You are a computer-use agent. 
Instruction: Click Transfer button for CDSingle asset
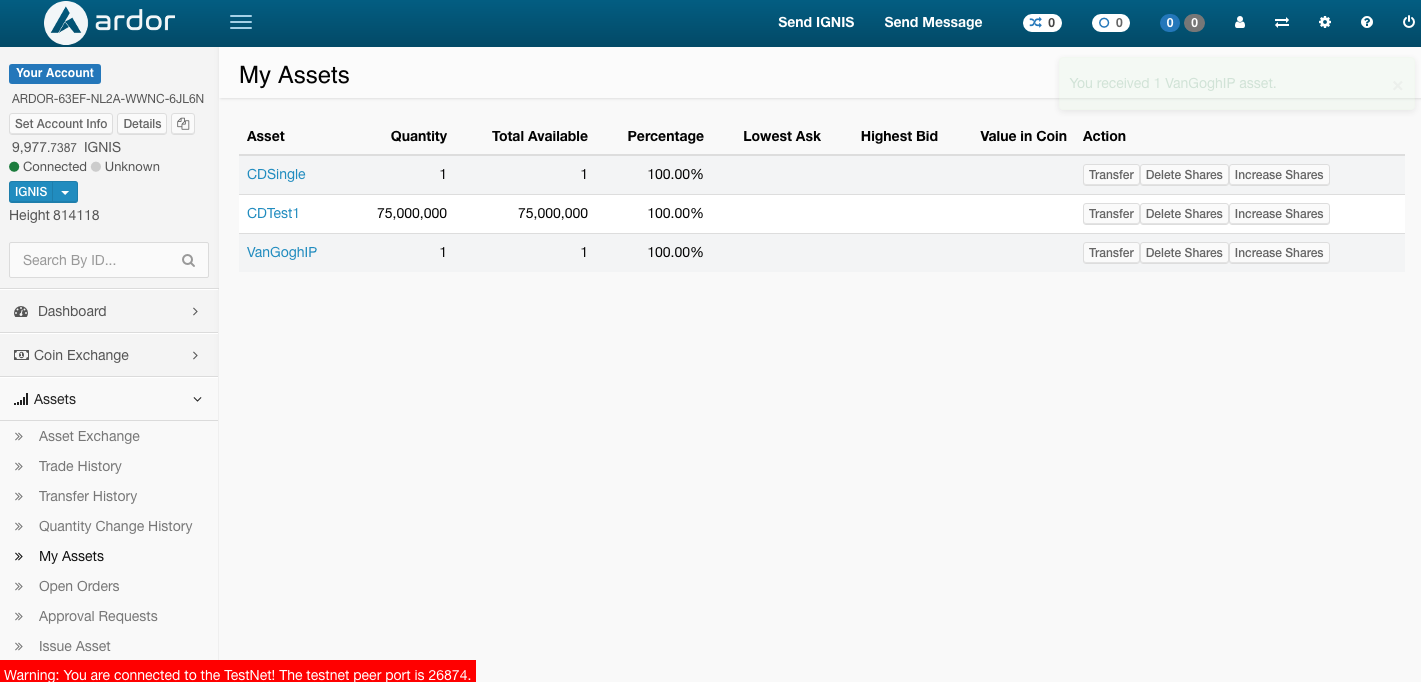1111,175
